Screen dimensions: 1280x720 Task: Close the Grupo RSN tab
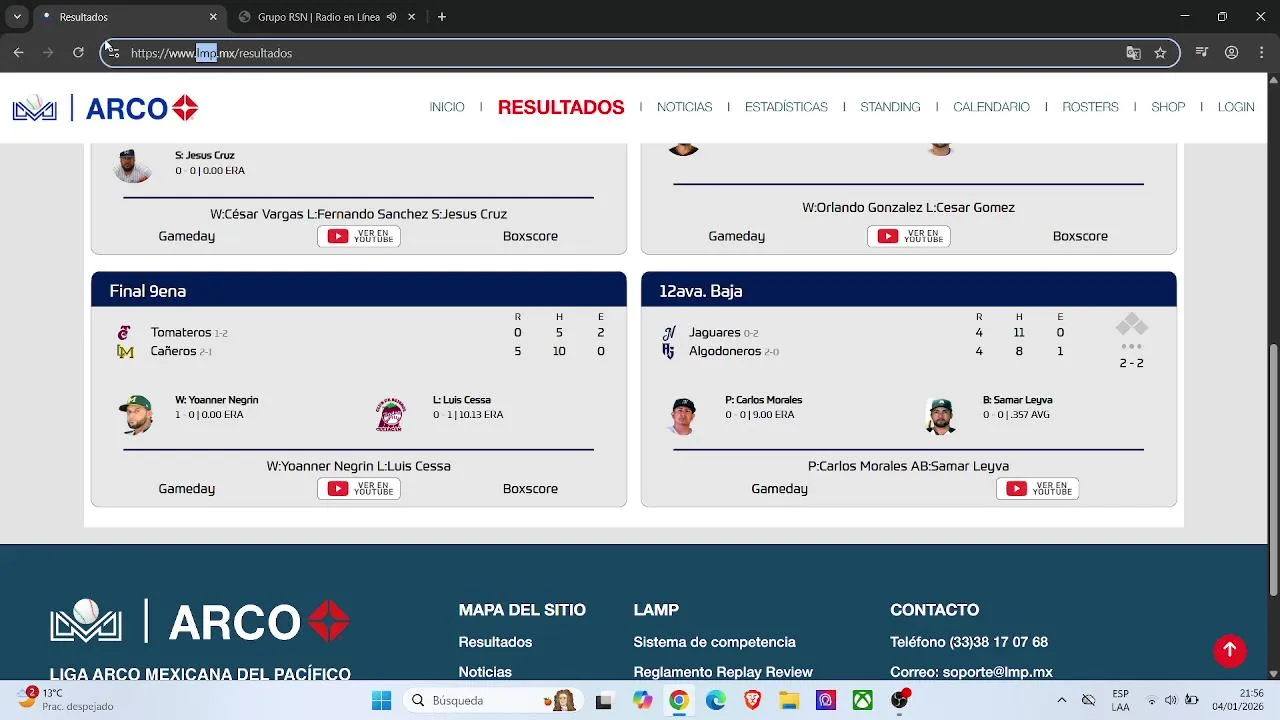click(x=411, y=17)
